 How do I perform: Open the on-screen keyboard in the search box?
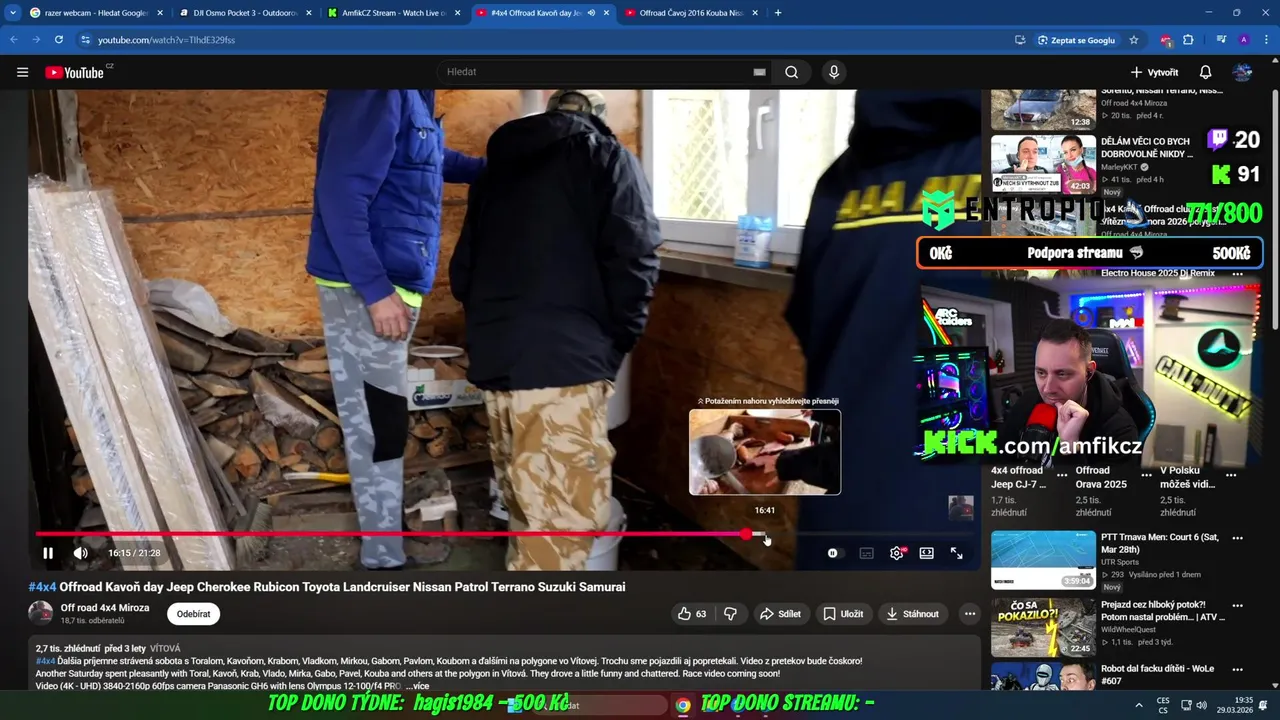pyautogui.click(x=759, y=72)
